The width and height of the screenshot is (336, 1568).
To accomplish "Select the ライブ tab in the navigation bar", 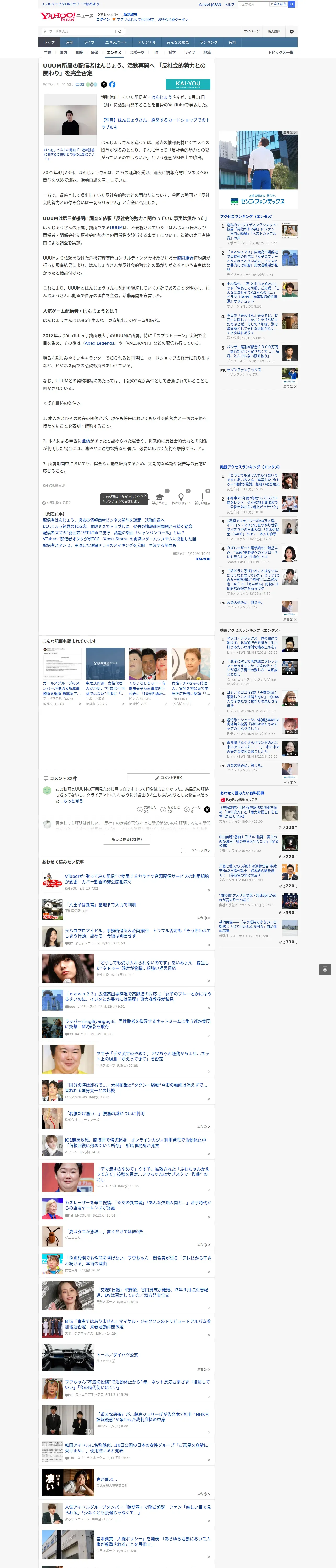I will [x=89, y=43].
